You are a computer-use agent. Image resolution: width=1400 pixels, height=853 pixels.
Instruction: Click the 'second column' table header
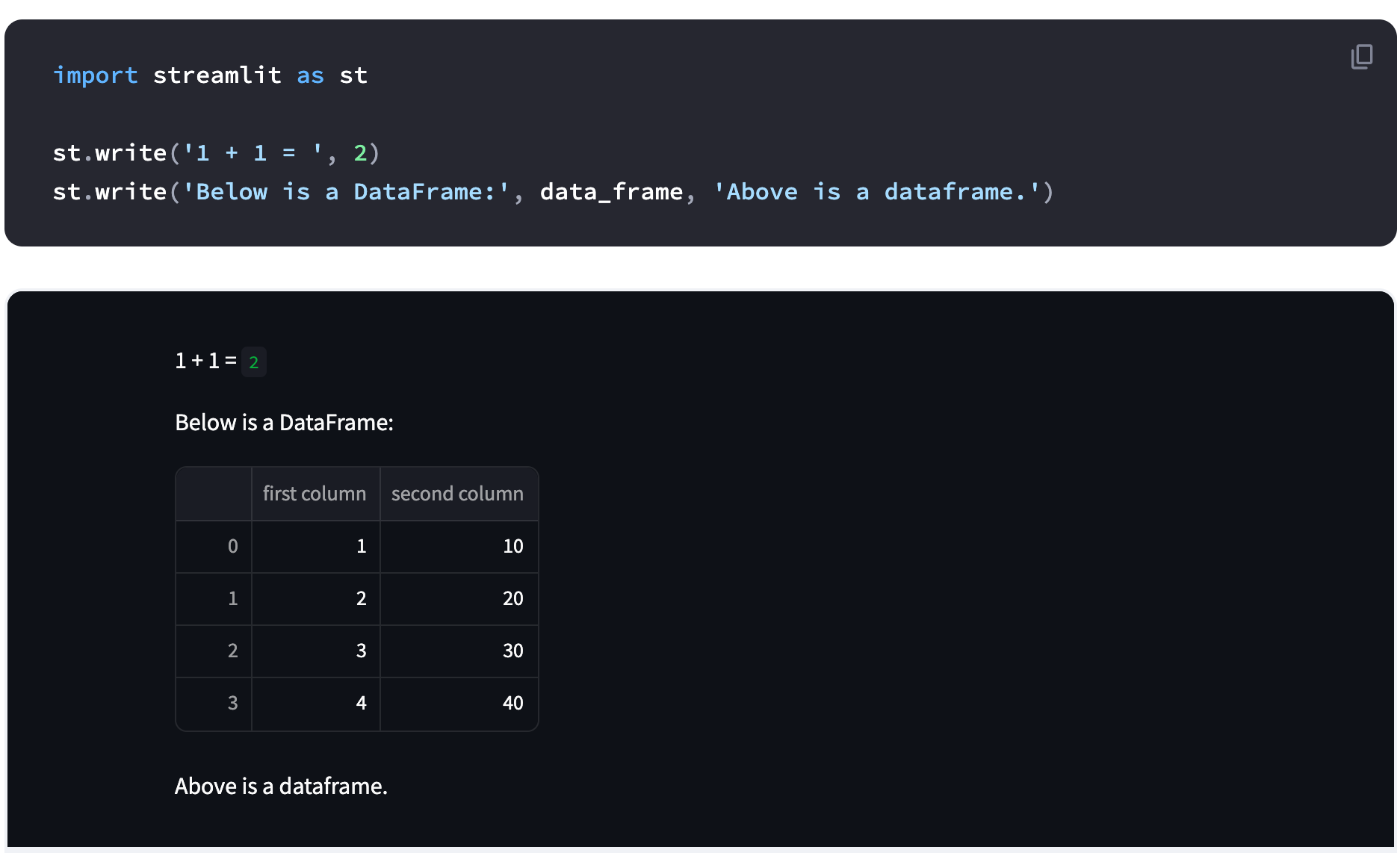[459, 494]
